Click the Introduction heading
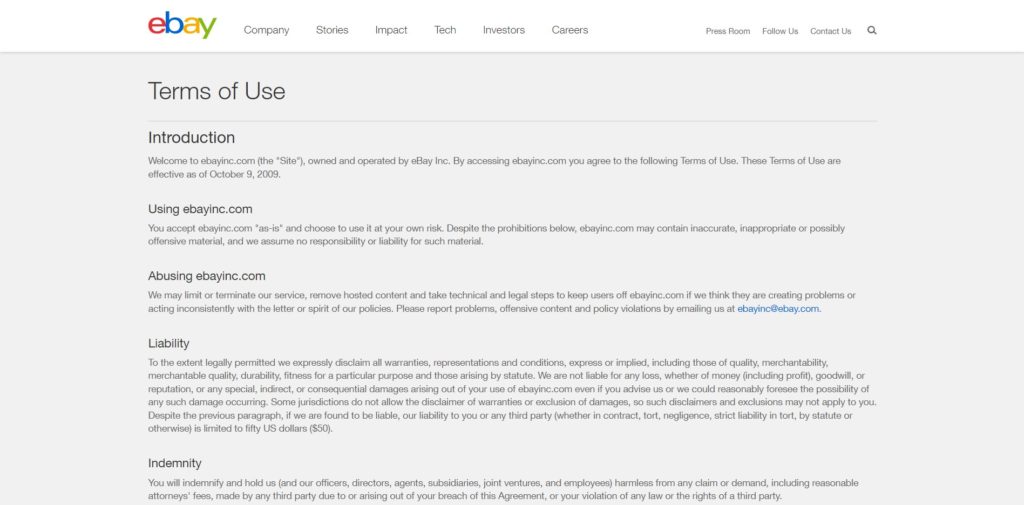The width and height of the screenshot is (1024, 505). click(x=191, y=138)
